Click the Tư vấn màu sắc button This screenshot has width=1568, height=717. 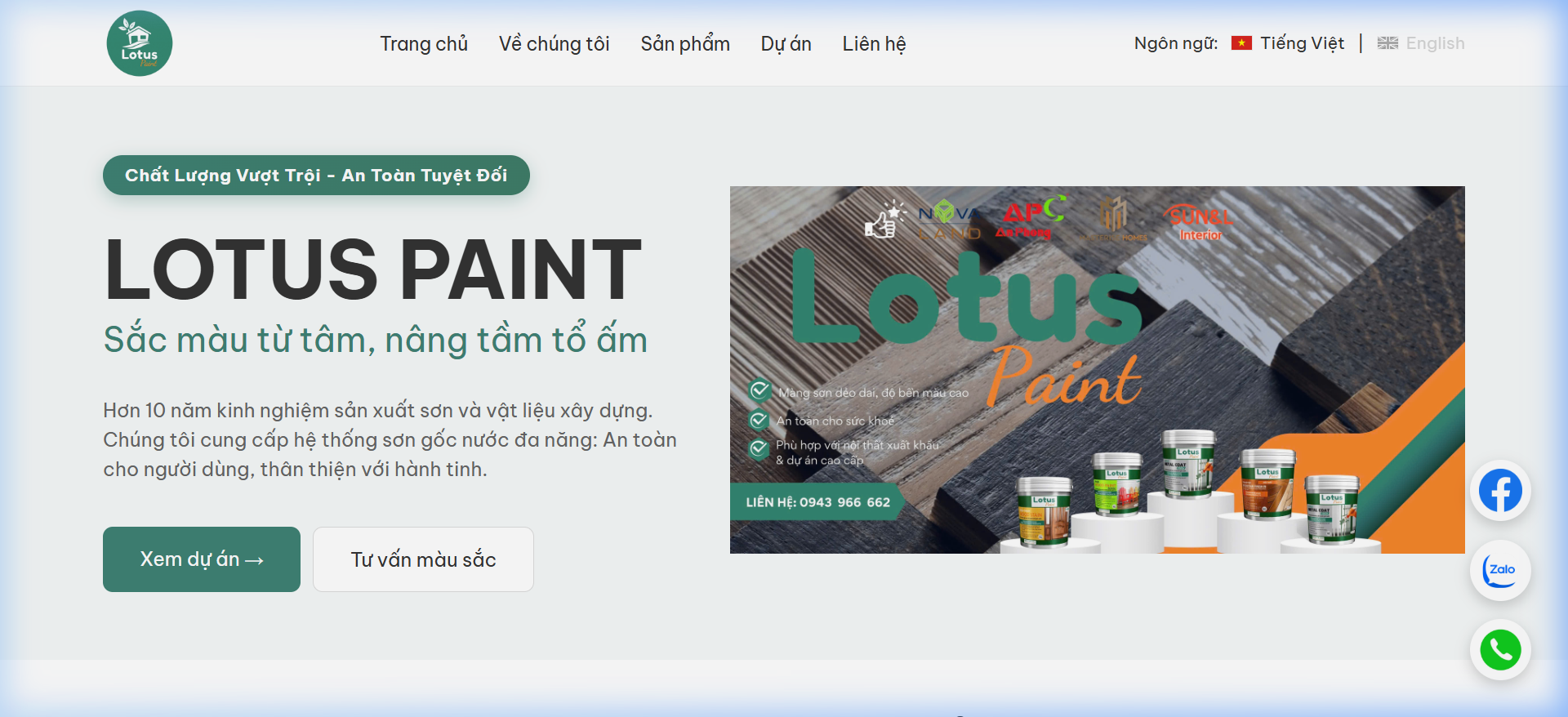tap(423, 559)
